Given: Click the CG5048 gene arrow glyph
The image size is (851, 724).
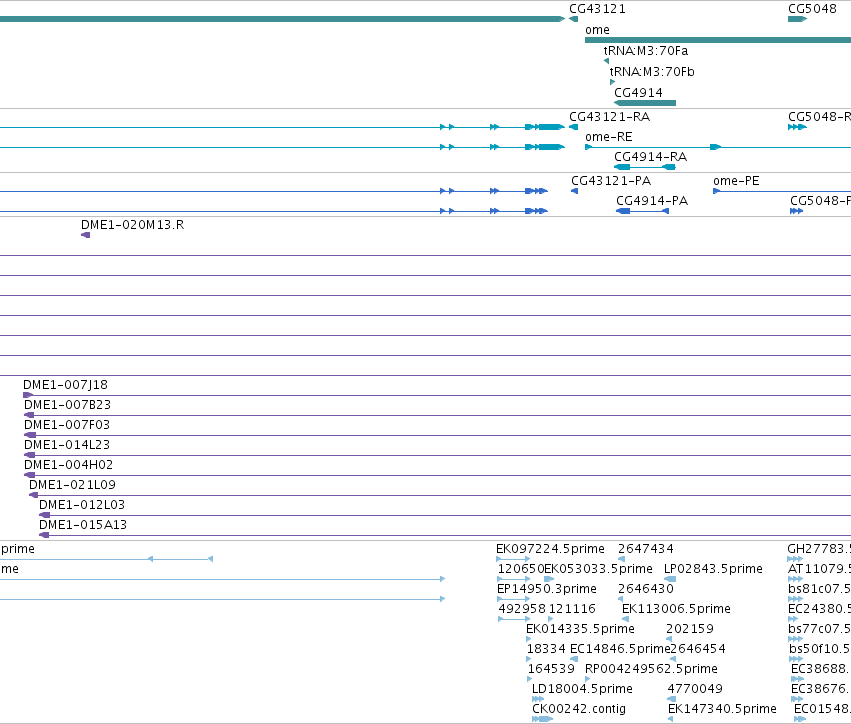Looking at the screenshot, I should tap(797, 19).
